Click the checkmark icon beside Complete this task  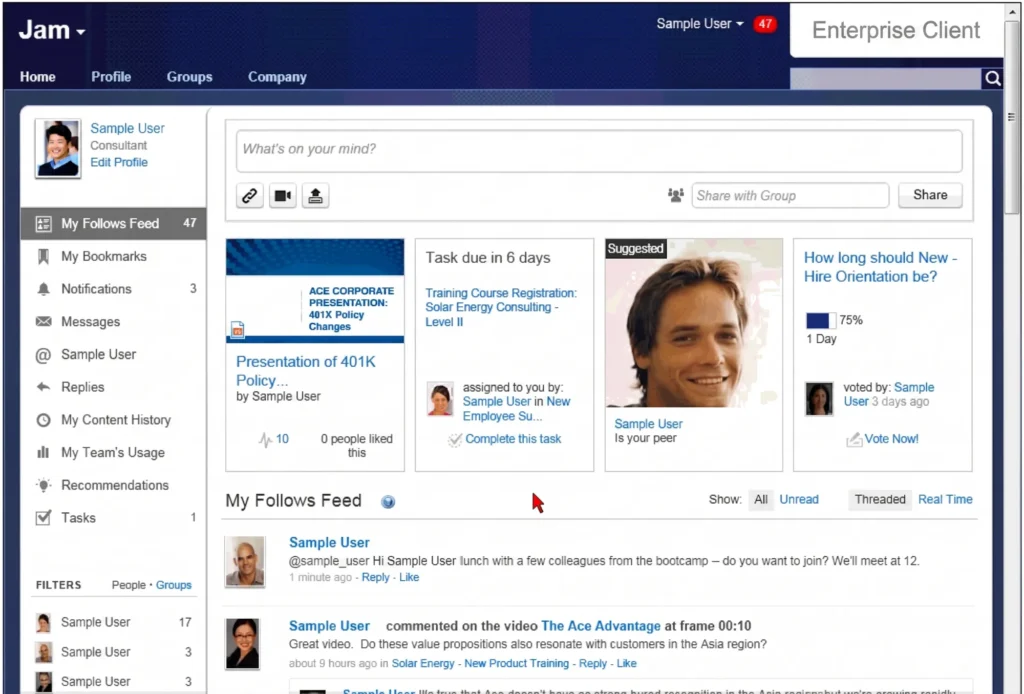pos(455,440)
